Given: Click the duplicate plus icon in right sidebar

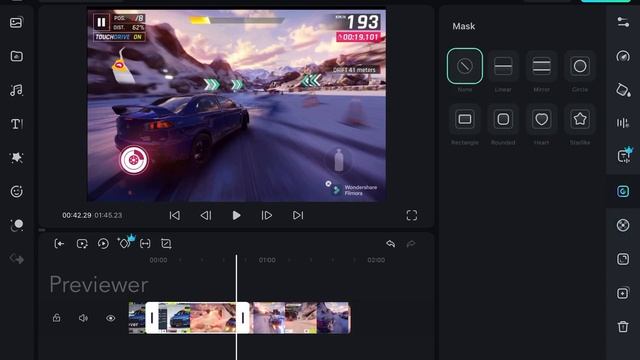Looking at the screenshot, I should (x=623, y=293).
